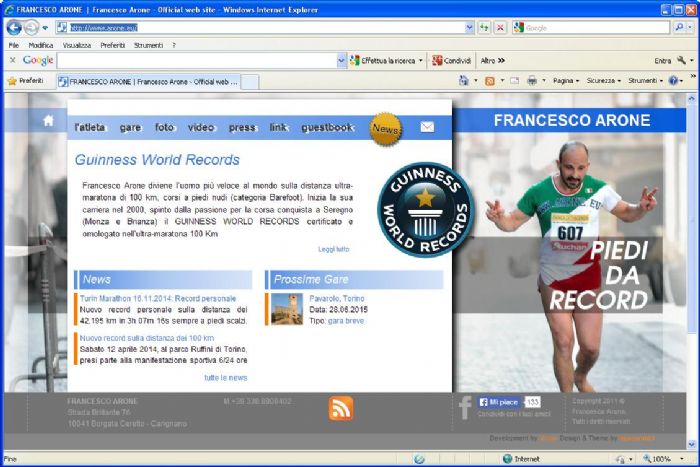Image resolution: width=700 pixels, height=467 pixels.
Task: Select the FRANCESCO ARONE browser tab
Action: point(148,82)
